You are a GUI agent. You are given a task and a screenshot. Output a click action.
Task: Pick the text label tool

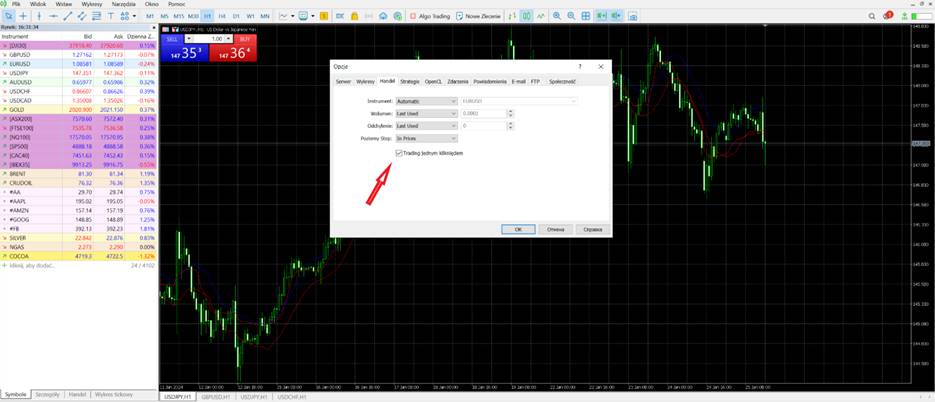pos(110,16)
